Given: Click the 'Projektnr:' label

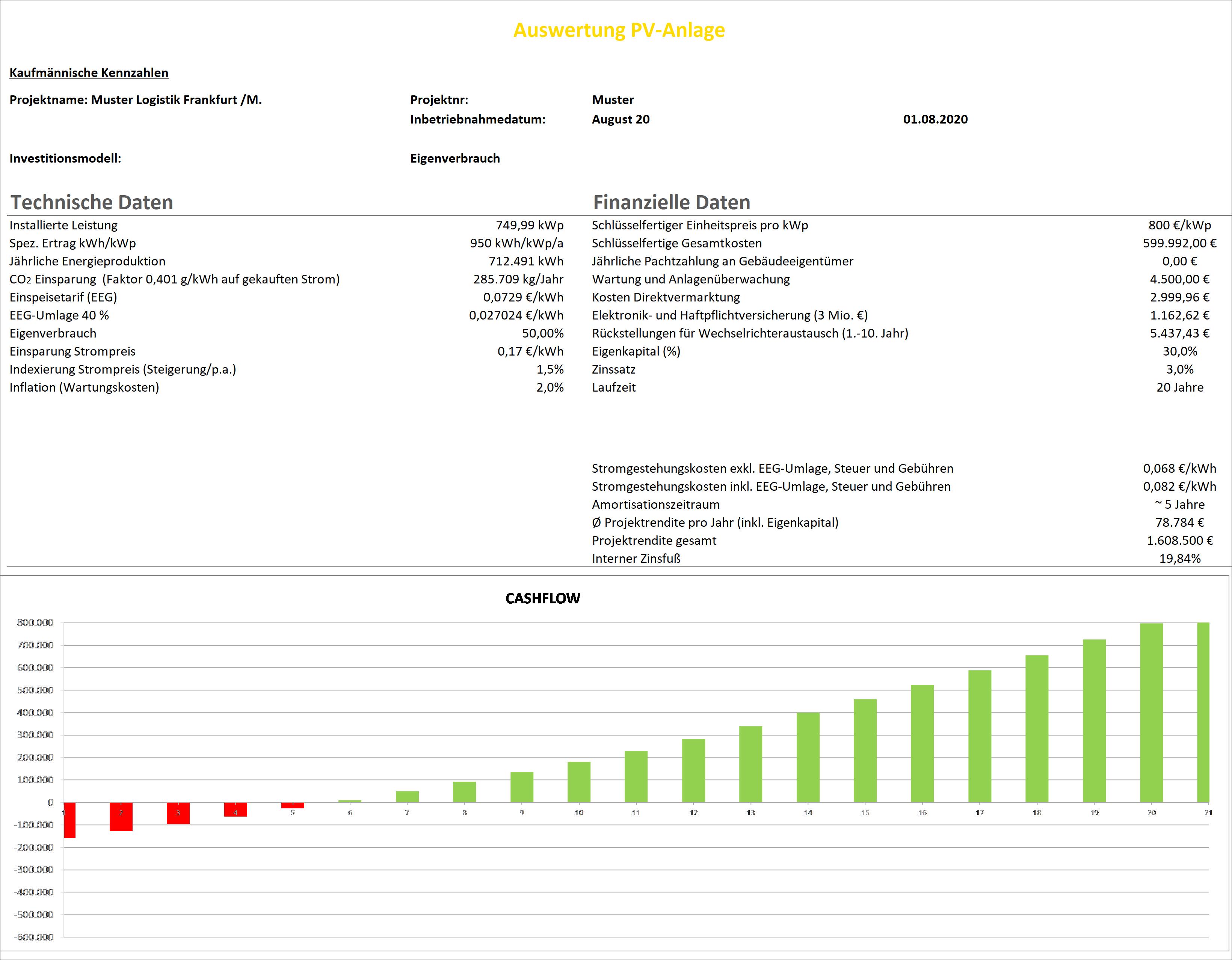Looking at the screenshot, I should [x=439, y=100].
